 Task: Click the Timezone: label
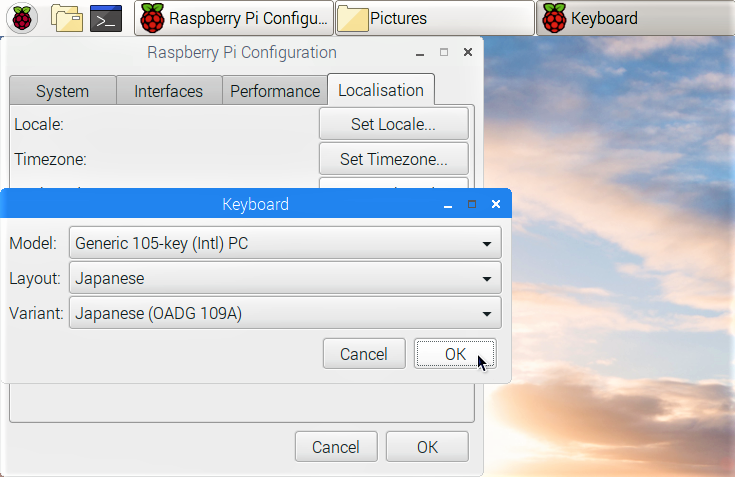(50, 159)
